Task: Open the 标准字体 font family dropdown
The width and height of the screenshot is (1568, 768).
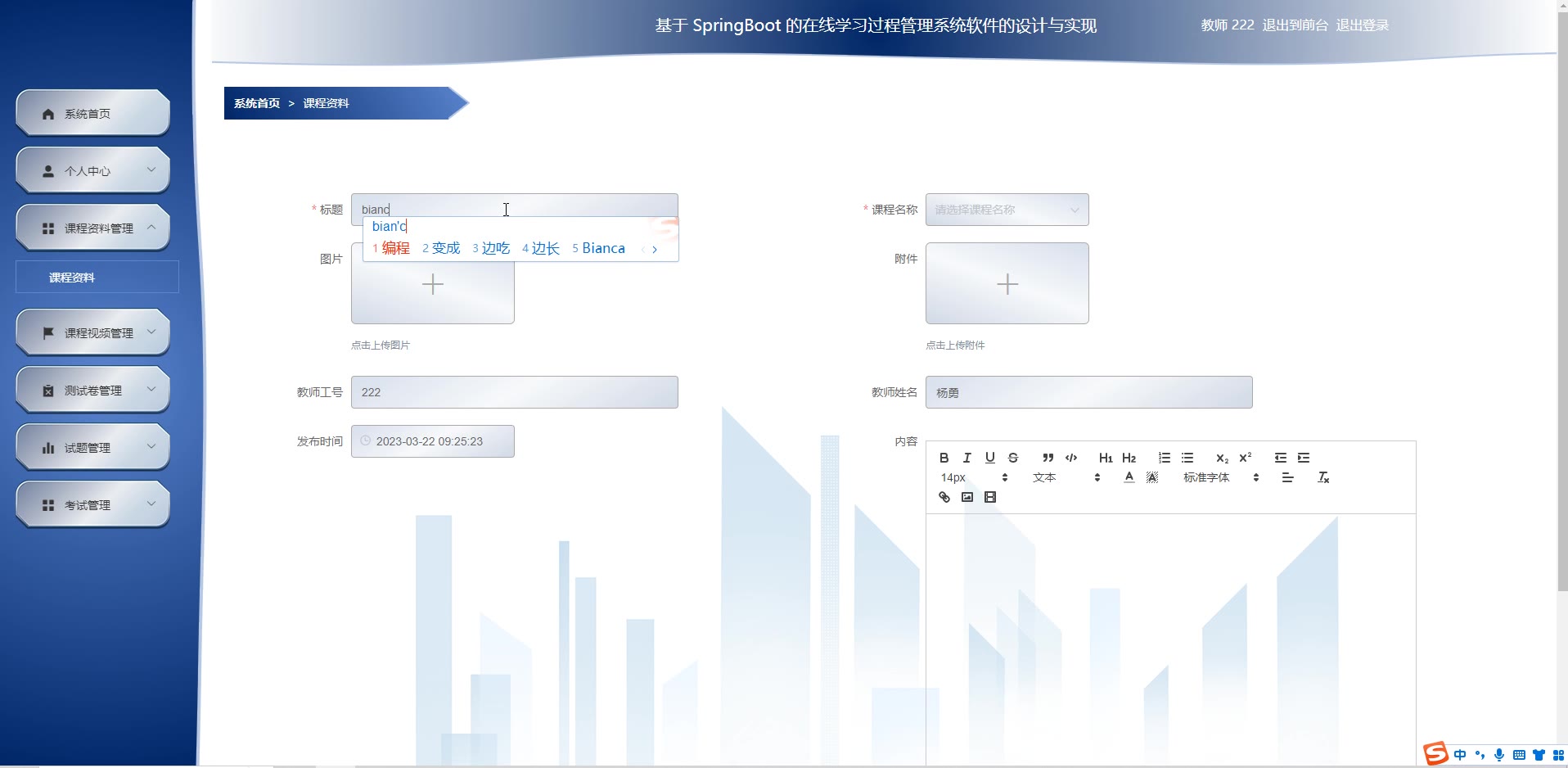Action: (1221, 477)
